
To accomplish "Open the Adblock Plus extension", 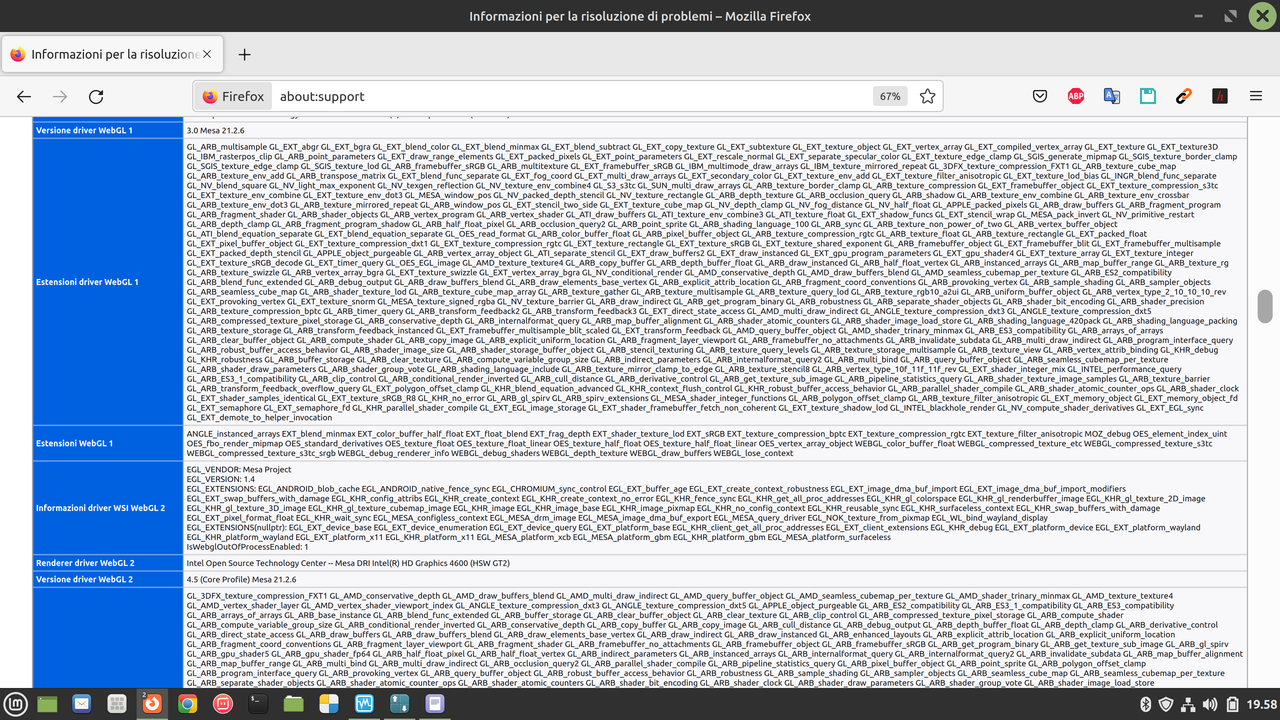I will click(1076, 96).
